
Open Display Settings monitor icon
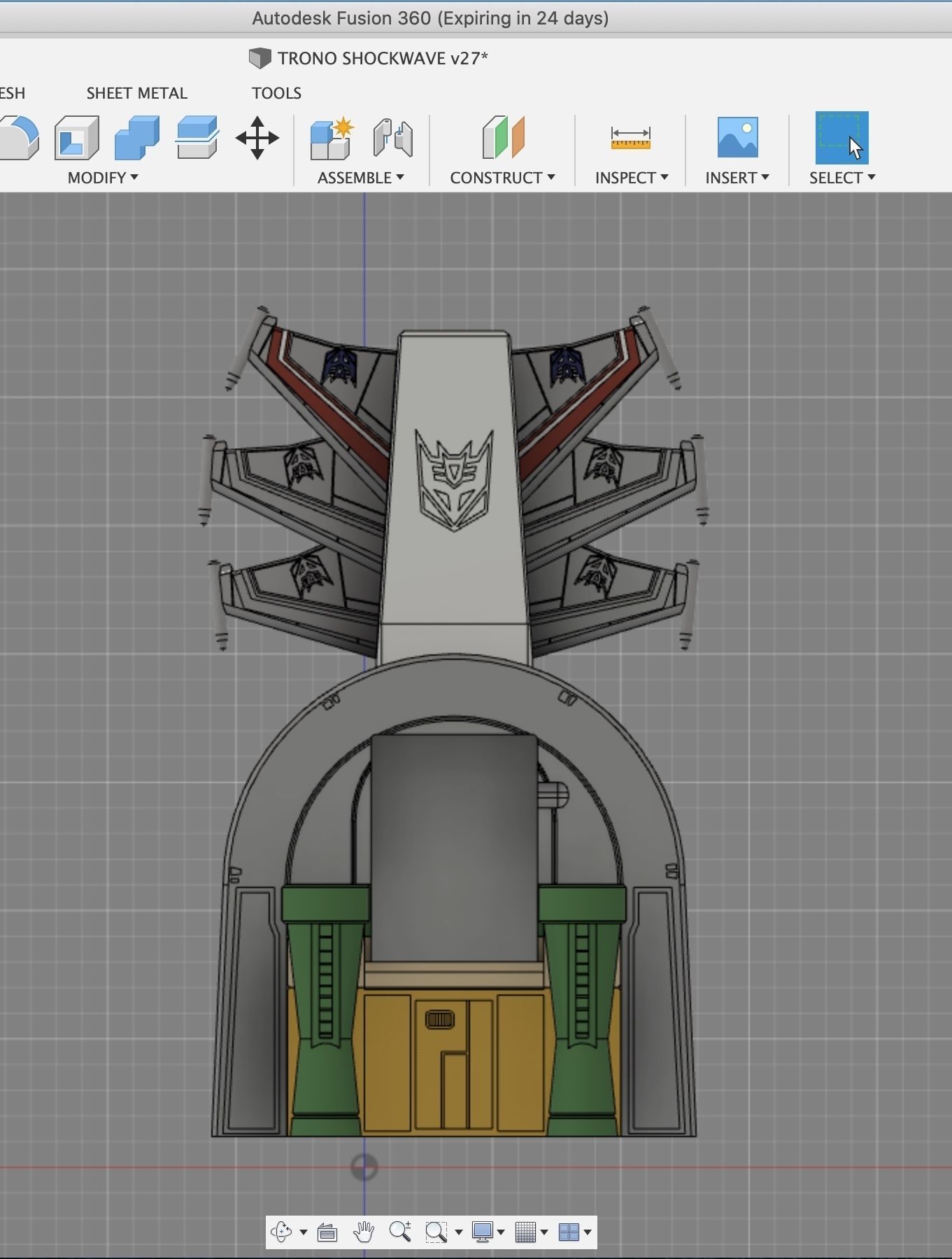[x=483, y=1232]
